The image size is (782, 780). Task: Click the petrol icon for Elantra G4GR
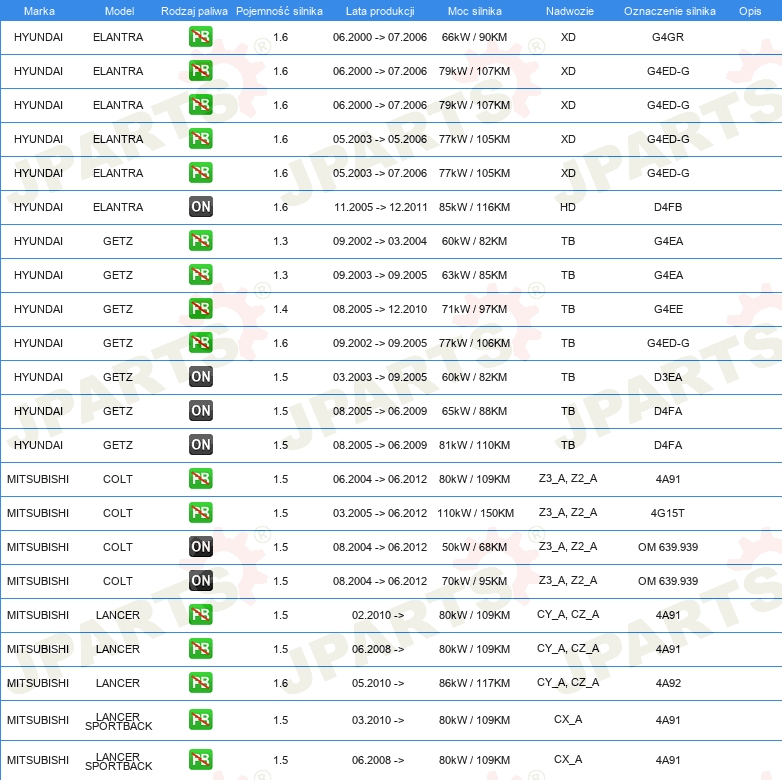coord(200,38)
